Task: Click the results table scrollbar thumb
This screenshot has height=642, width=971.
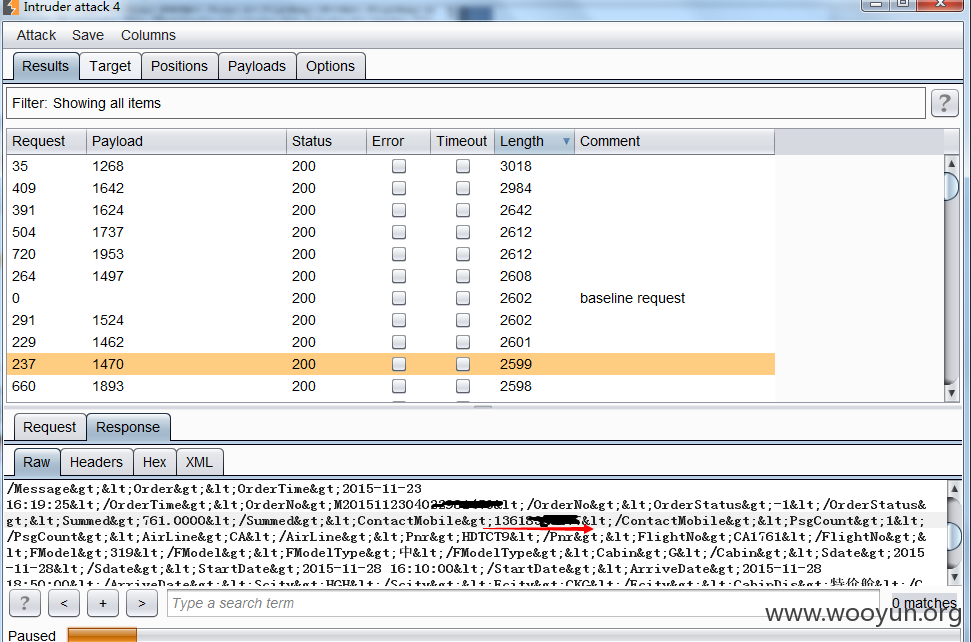Action: [951, 186]
